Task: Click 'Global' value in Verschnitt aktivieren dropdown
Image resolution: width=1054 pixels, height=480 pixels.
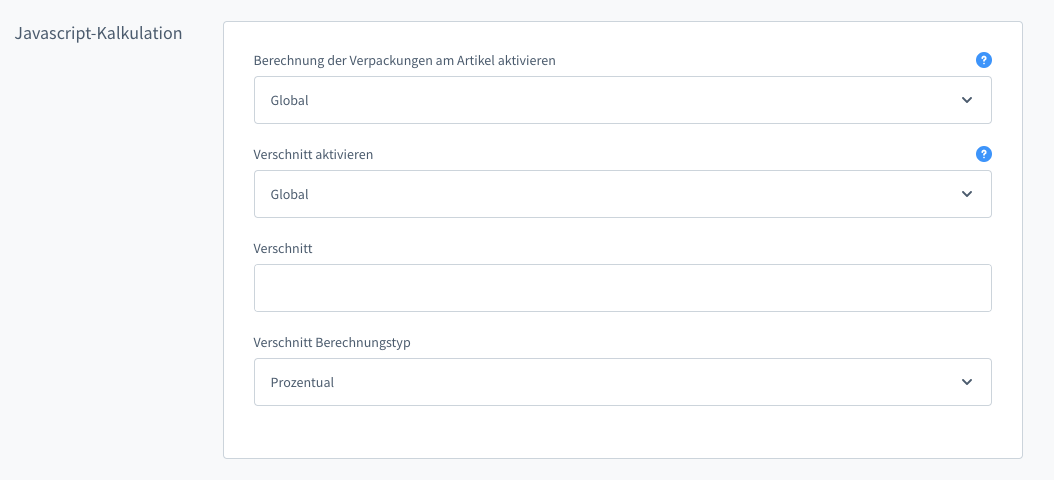Action: 289,194
